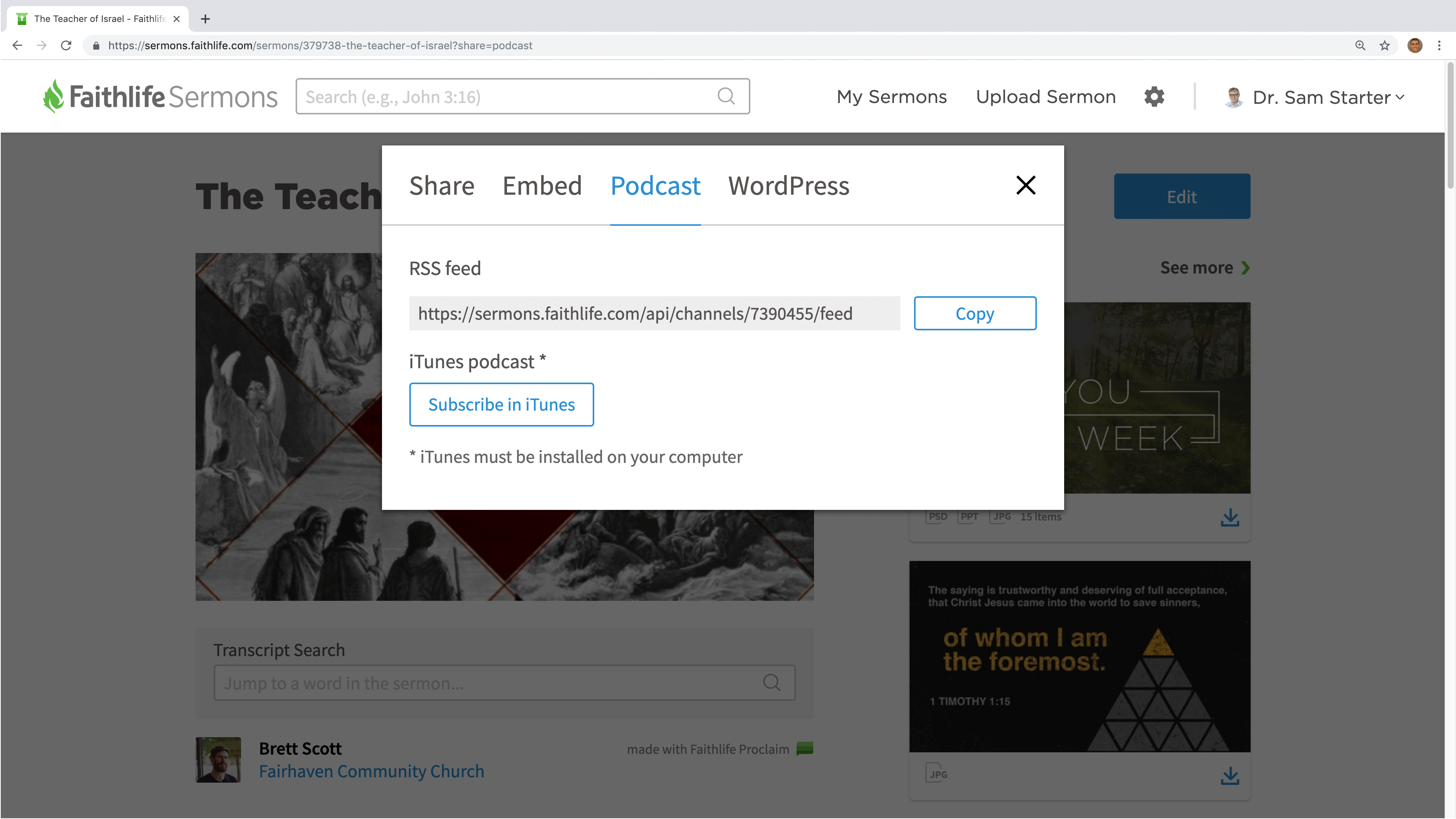Screen dimensions: 1456x819
Task: Reload the current page
Action: (66, 45)
